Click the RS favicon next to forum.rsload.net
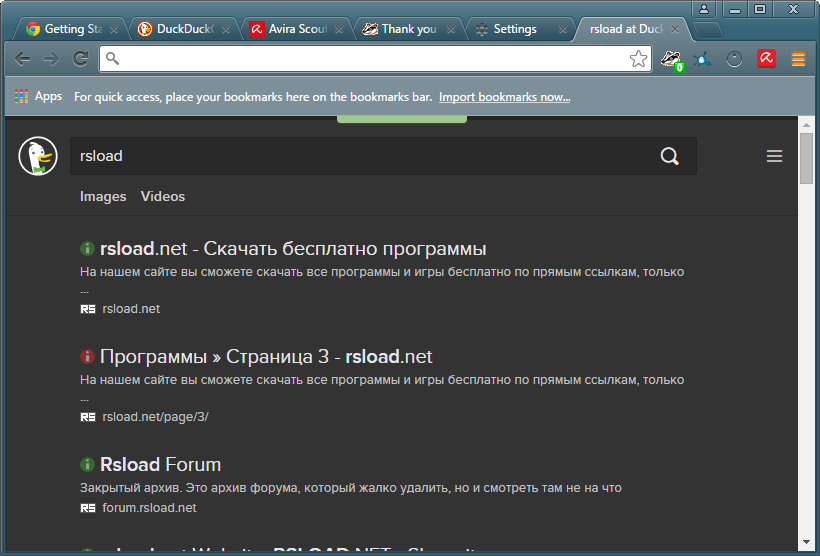 click(x=88, y=508)
